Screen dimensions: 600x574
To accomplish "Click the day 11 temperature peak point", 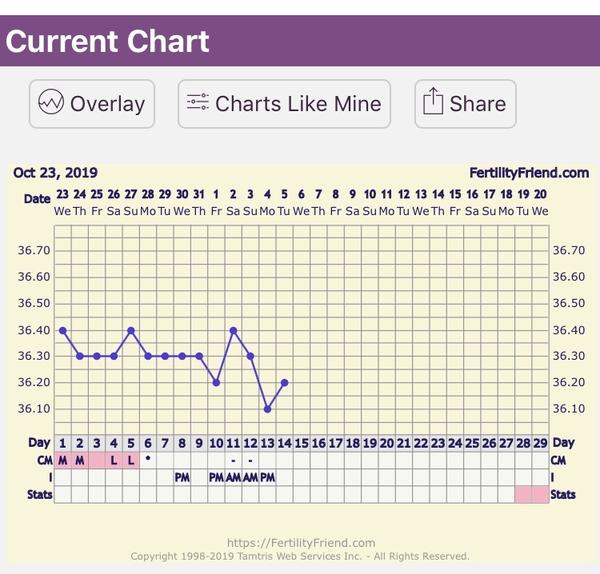I will tap(233, 330).
